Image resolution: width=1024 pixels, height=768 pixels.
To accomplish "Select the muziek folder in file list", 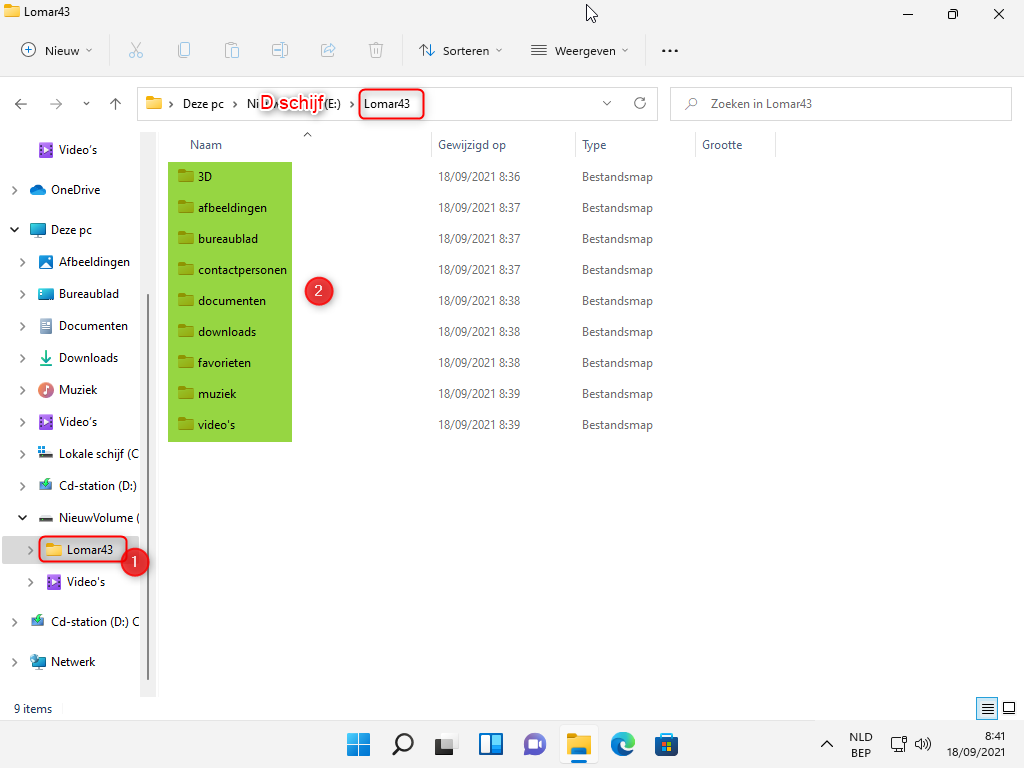I will [208, 394].
